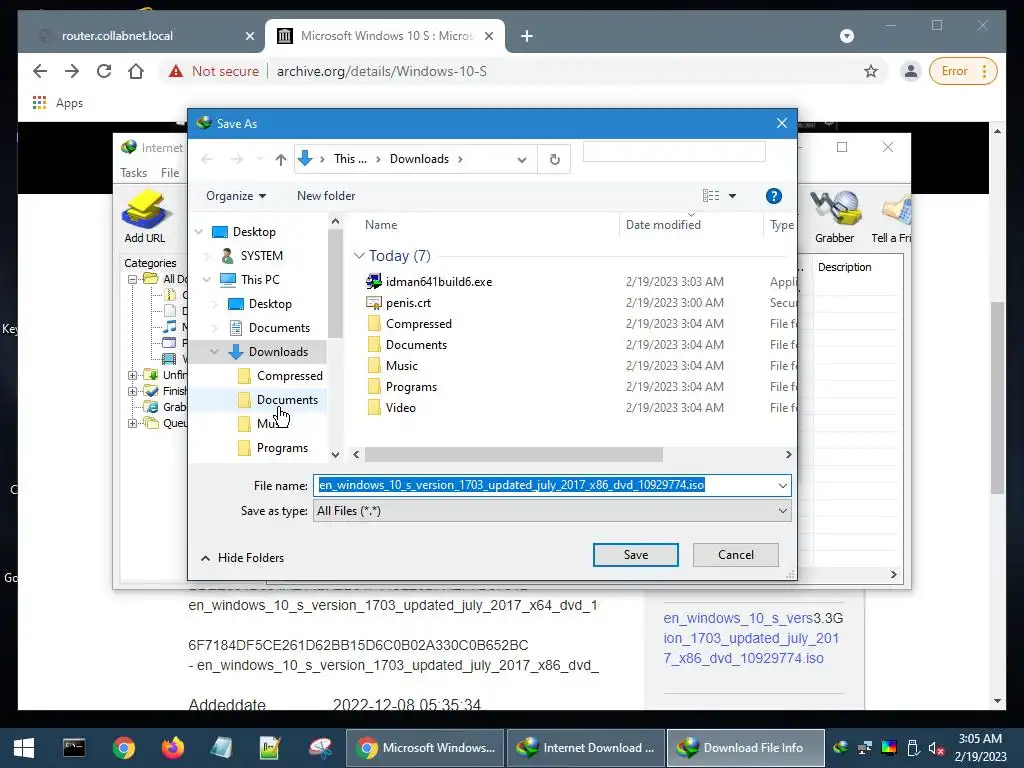Image resolution: width=1024 pixels, height=768 pixels.
Task: Collapse the Downloads tree node
Action: tap(214, 352)
